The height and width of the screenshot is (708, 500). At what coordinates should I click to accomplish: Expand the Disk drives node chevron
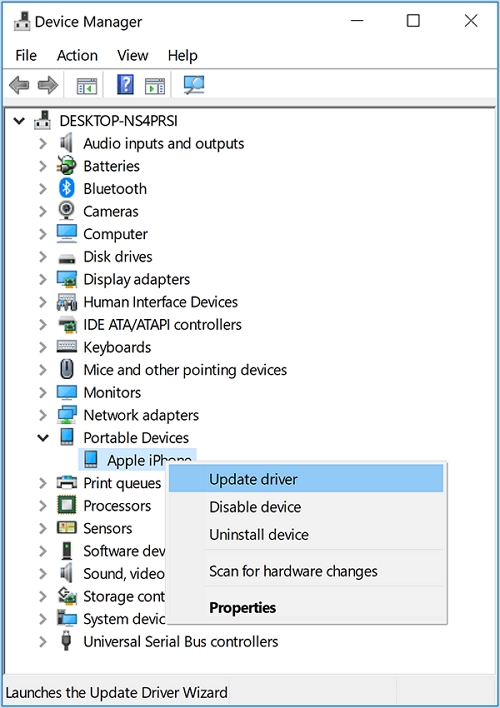tap(43, 256)
